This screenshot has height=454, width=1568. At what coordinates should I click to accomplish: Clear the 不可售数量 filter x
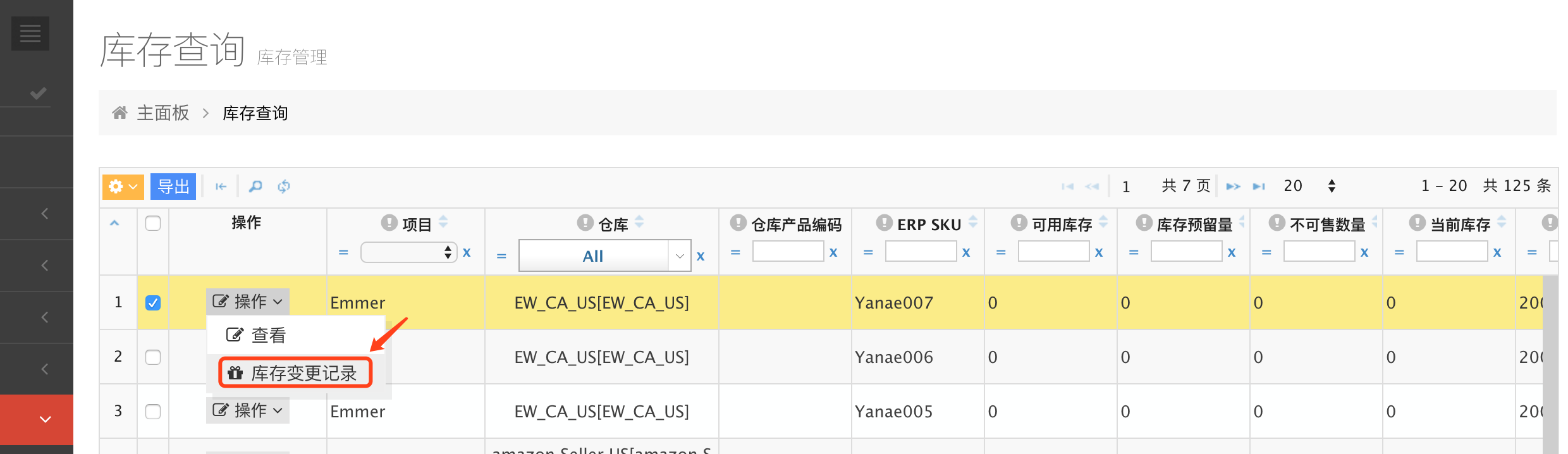tap(1364, 252)
